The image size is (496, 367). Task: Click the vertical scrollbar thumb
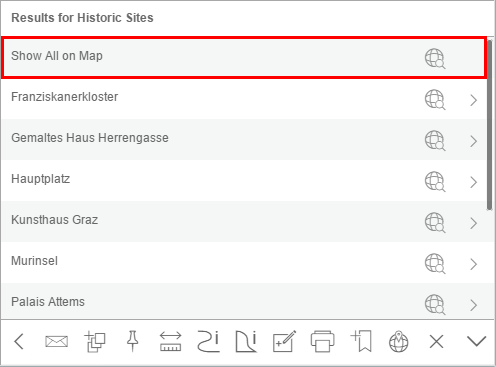[x=489, y=125]
